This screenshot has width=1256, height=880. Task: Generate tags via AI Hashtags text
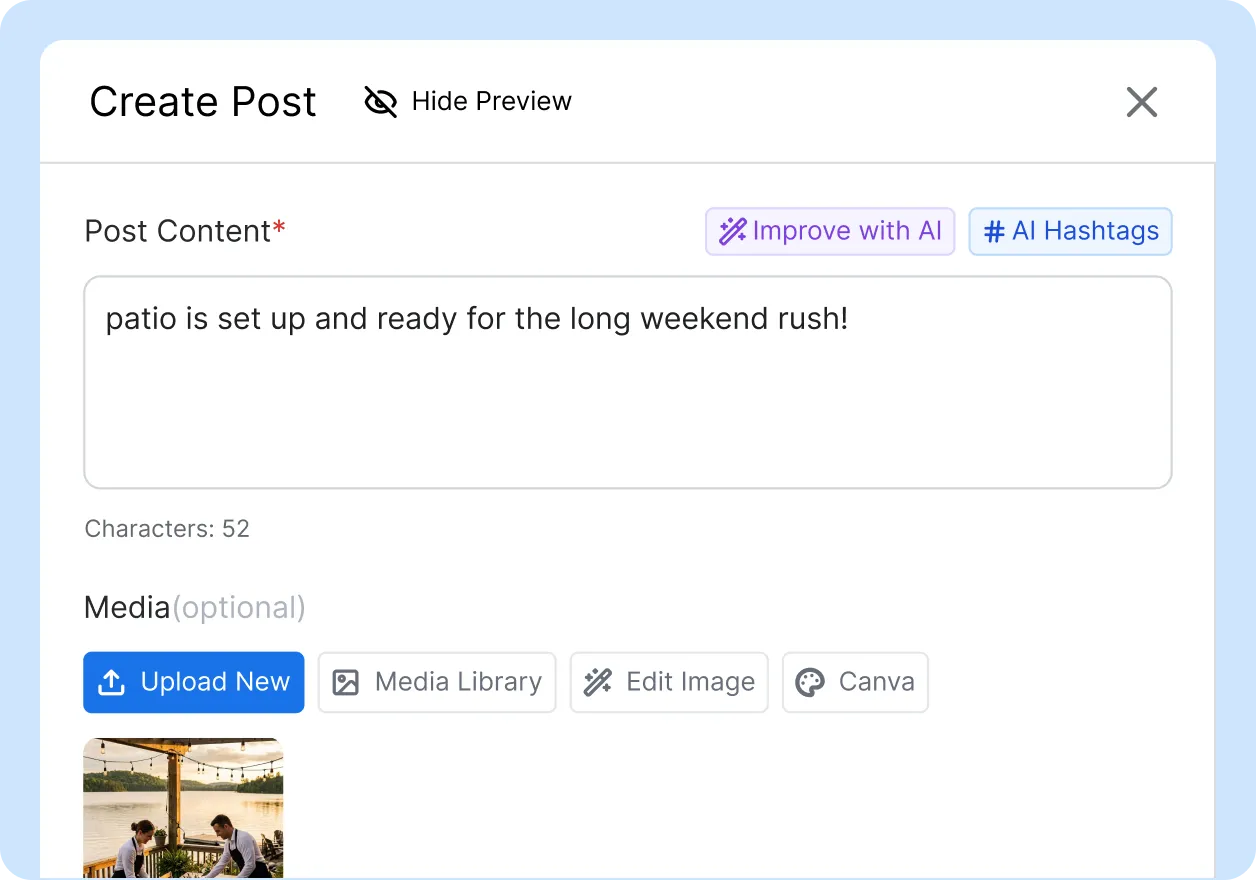click(x=1085, y=232)
